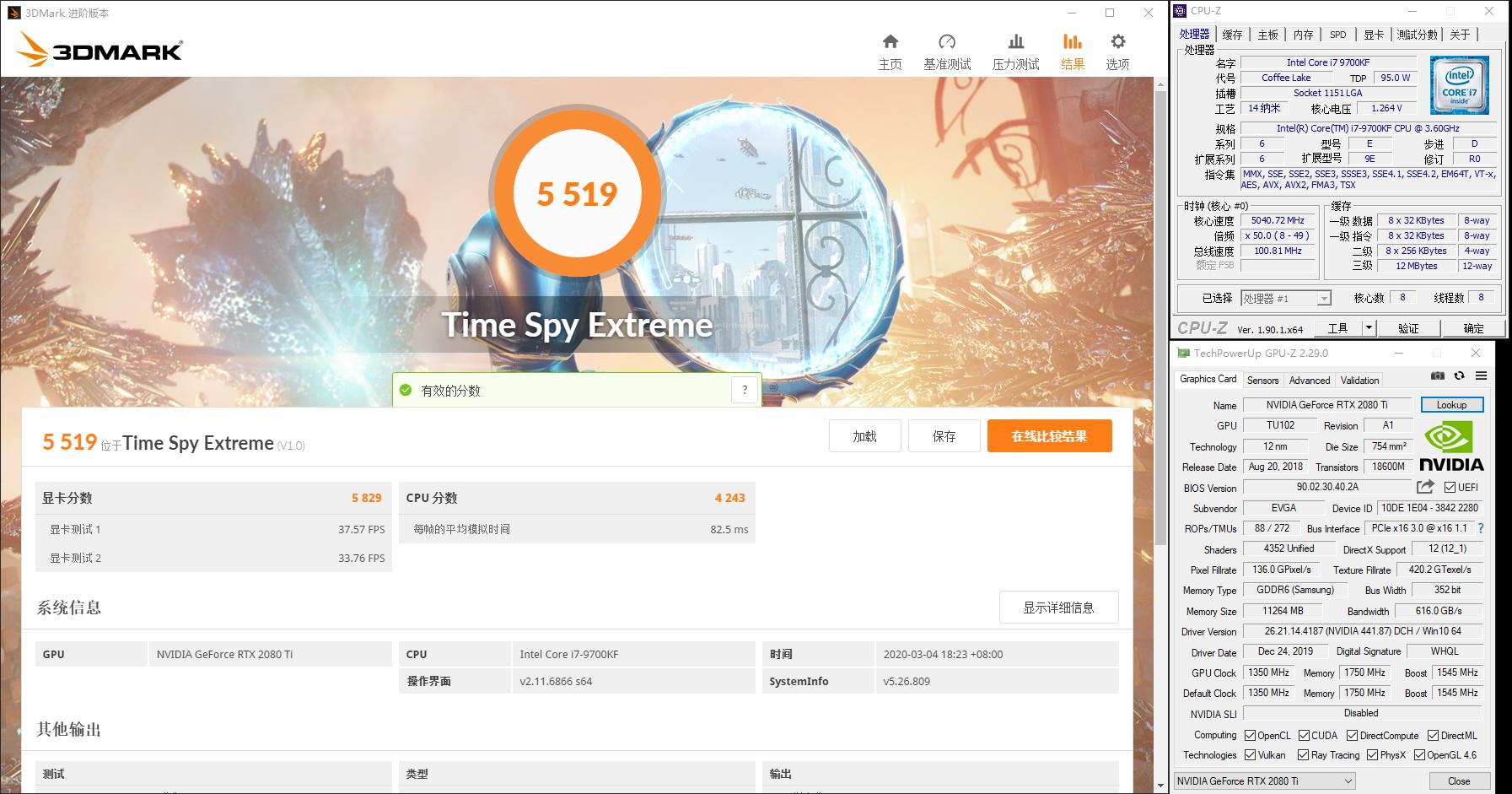This screenshot has width=1512, height=794.
Task: Click the BIOS save/share arrow icon in GPU-Z
Action: (x=1425, y=487)
